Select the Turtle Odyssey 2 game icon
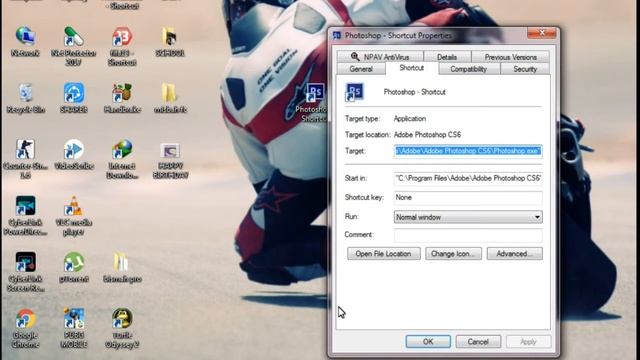 click(122, 318)
